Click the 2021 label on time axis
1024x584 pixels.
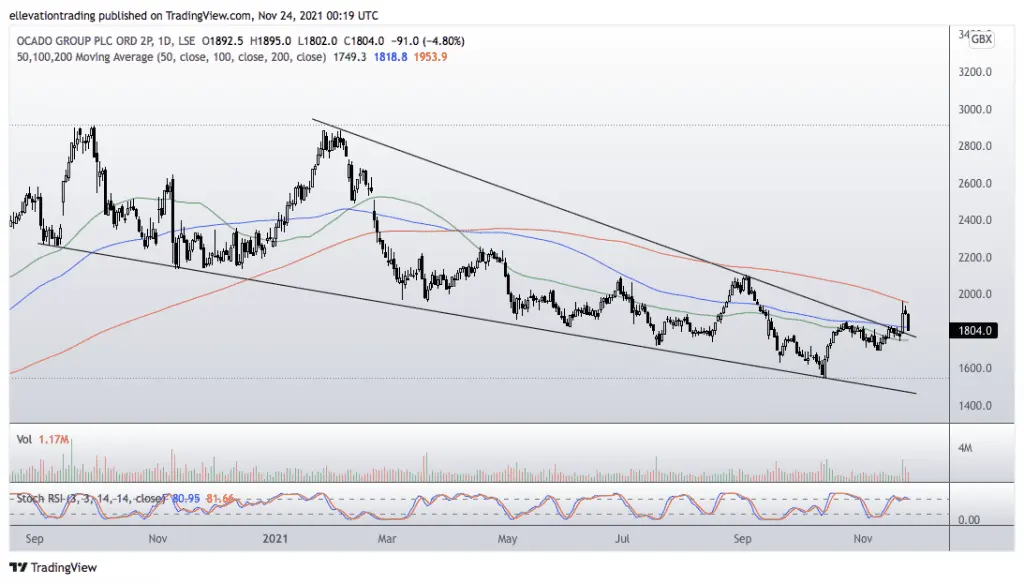coord(275,538)
